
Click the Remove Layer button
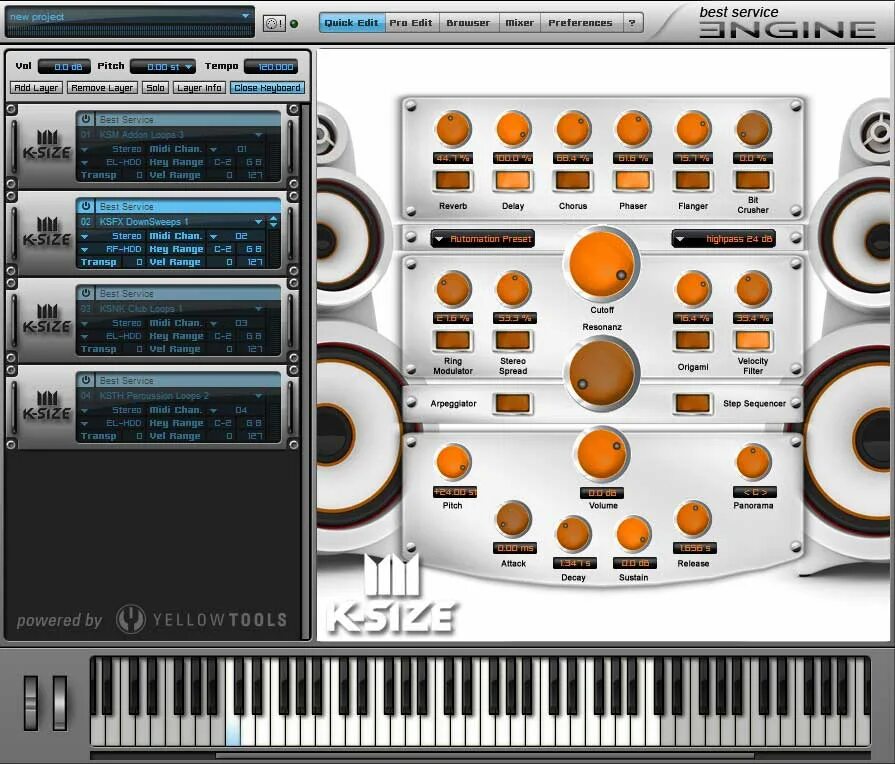(x=102, y=87)
